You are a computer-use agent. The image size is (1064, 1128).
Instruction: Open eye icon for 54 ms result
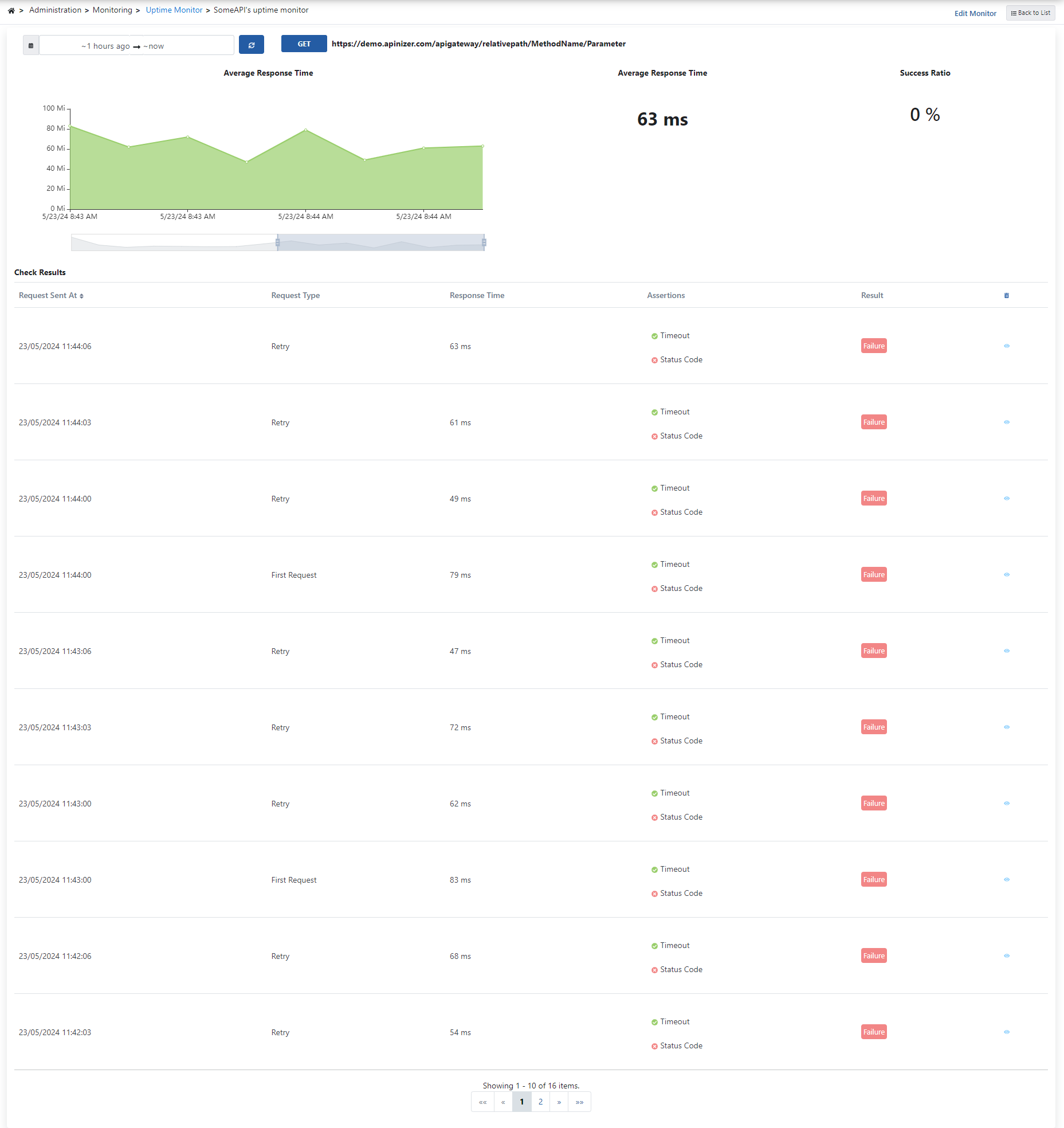[x=1006, y=1032]
